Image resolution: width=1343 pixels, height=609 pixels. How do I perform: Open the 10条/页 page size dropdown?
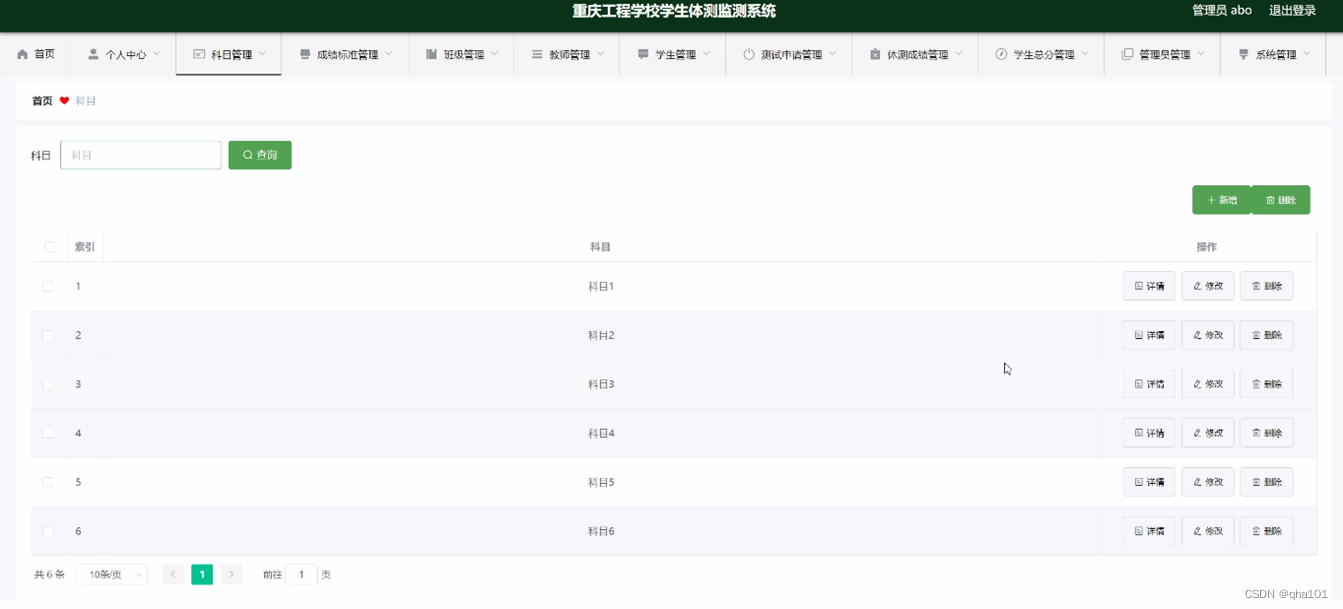coord(111,575)
